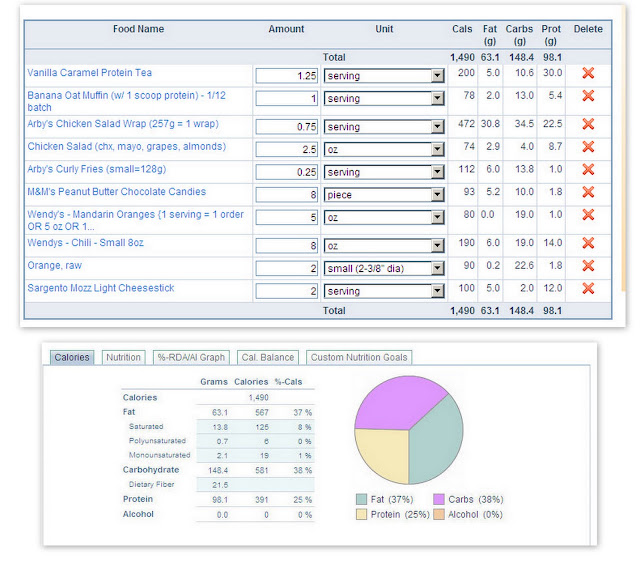Click the Carbs purple legend swatch

tap(439, 499)
